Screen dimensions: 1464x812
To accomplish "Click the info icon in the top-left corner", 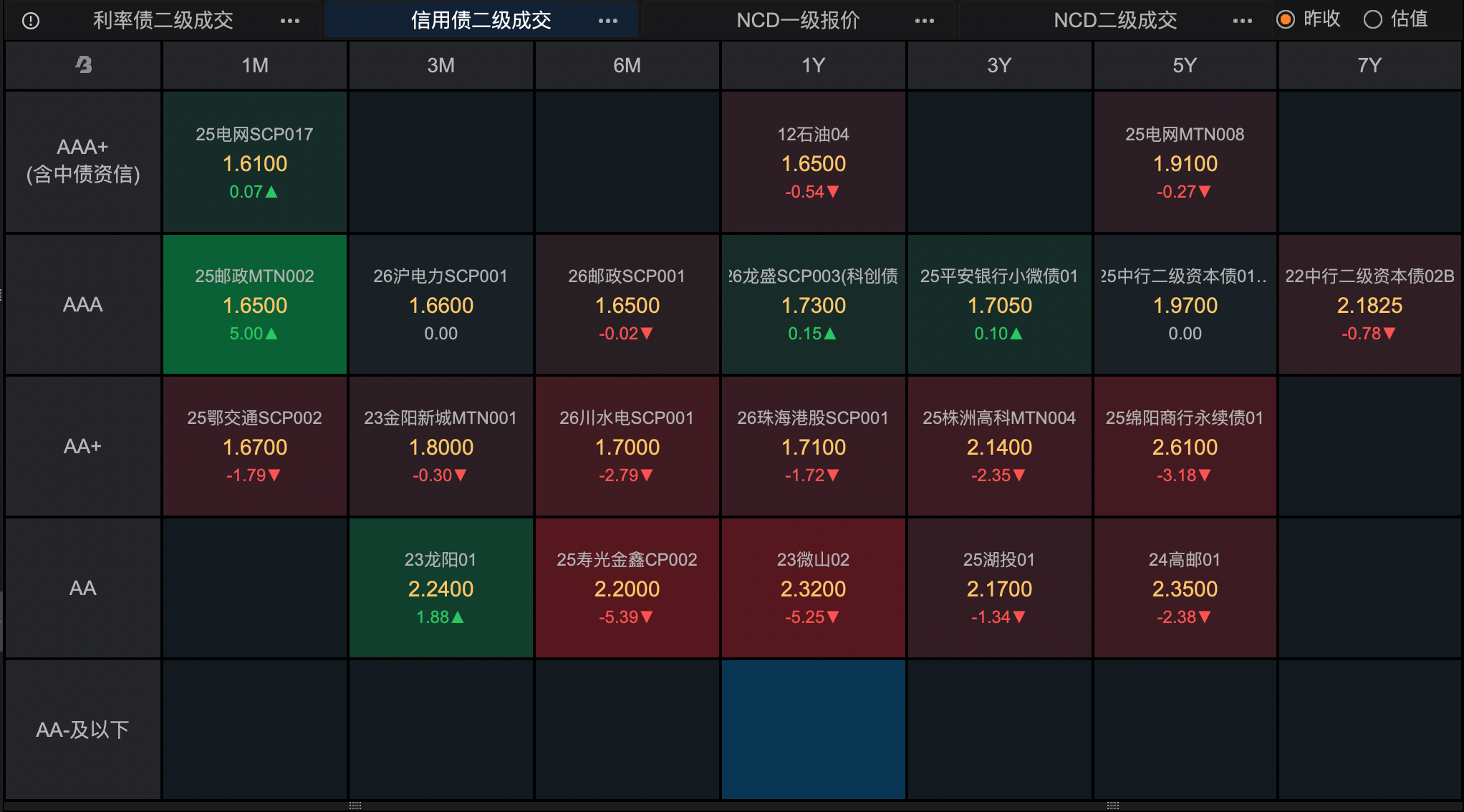I will pos(31,21).
